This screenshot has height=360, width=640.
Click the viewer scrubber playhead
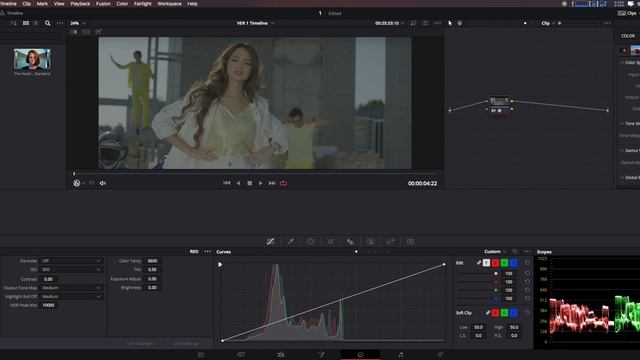pos(74,174)
